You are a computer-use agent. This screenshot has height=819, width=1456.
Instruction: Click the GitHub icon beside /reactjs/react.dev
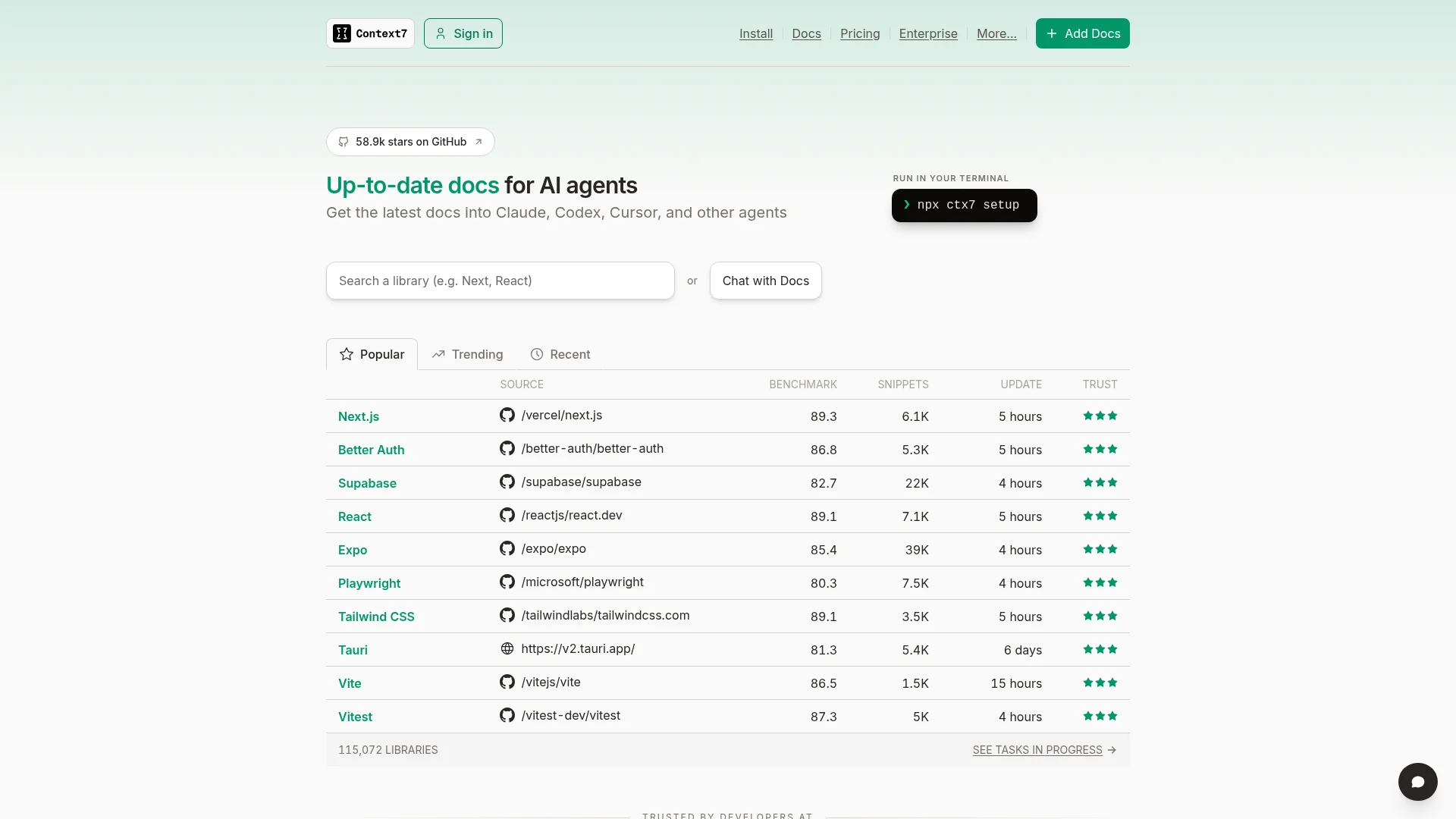click(507, 515)
